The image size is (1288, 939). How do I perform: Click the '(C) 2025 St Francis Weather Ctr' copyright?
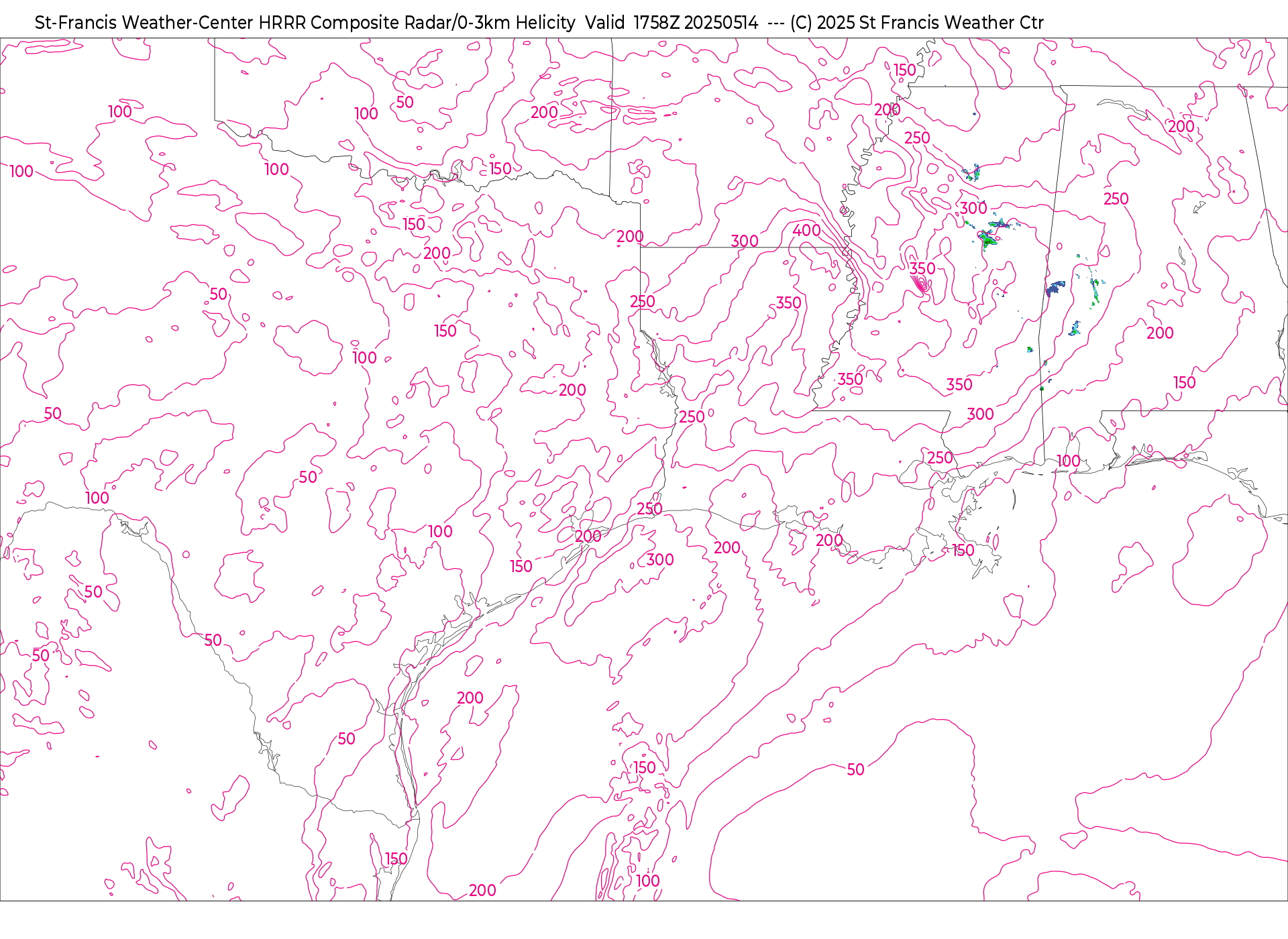click(916, 23)
